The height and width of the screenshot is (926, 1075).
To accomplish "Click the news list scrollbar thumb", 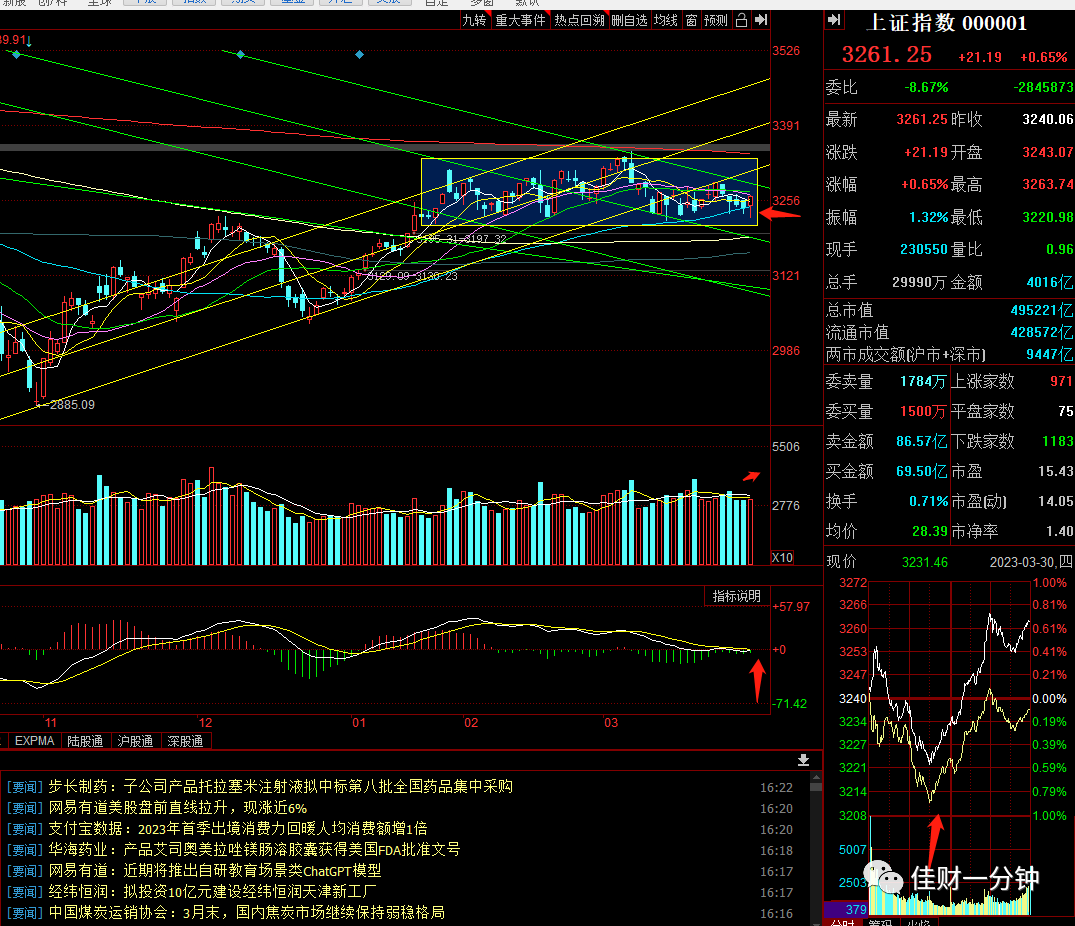I will (816, 787).
